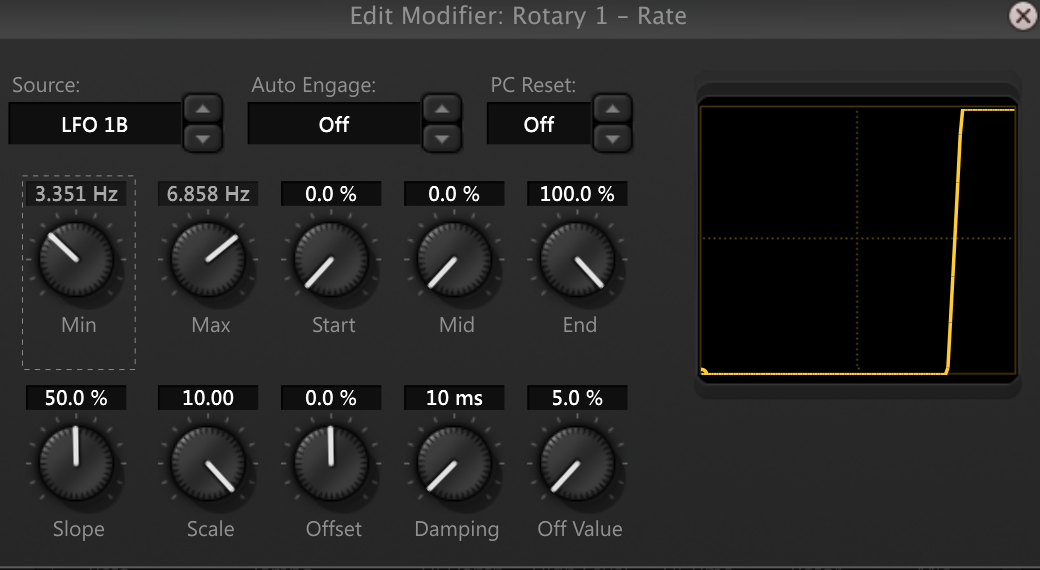Click the Start knob
The width and height of the screenshot is (1040, 570).
333,258
